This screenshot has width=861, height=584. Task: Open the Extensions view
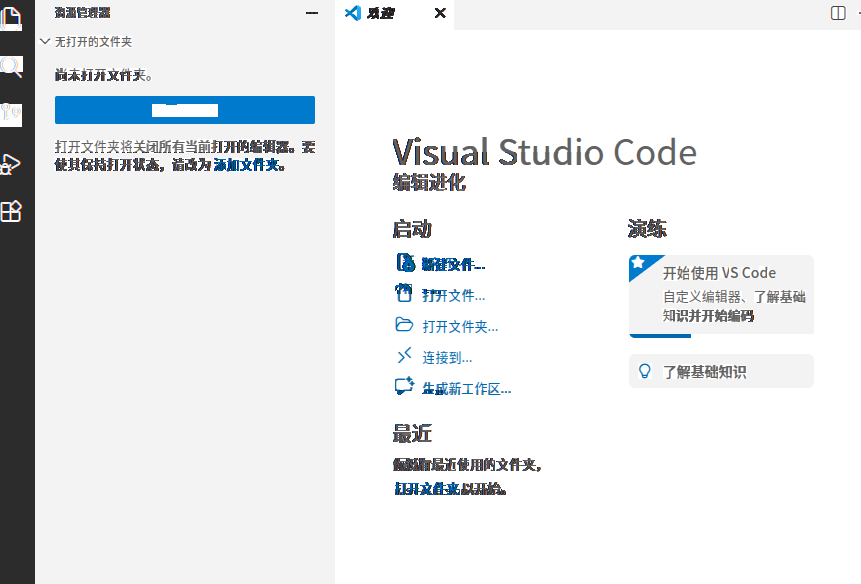(11, 211)
